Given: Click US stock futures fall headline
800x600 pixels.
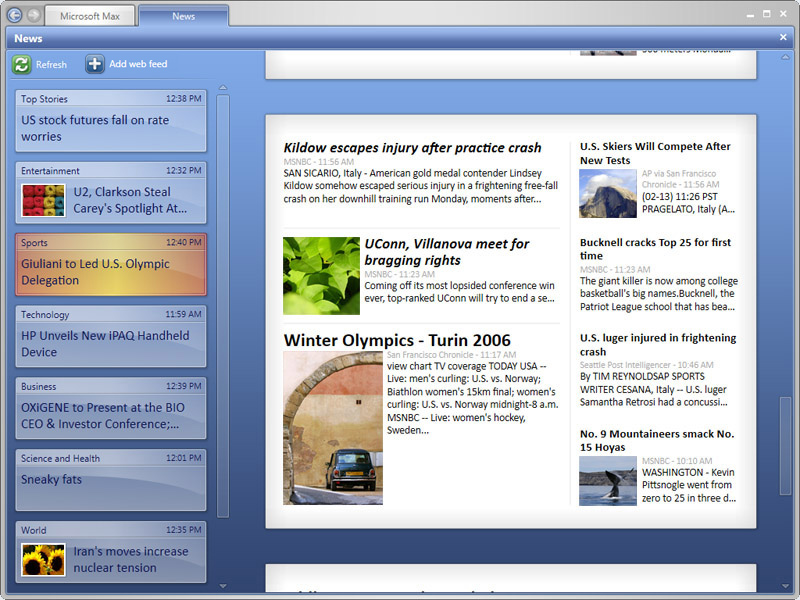Looking at the screenshot, I should coord(95,128).
